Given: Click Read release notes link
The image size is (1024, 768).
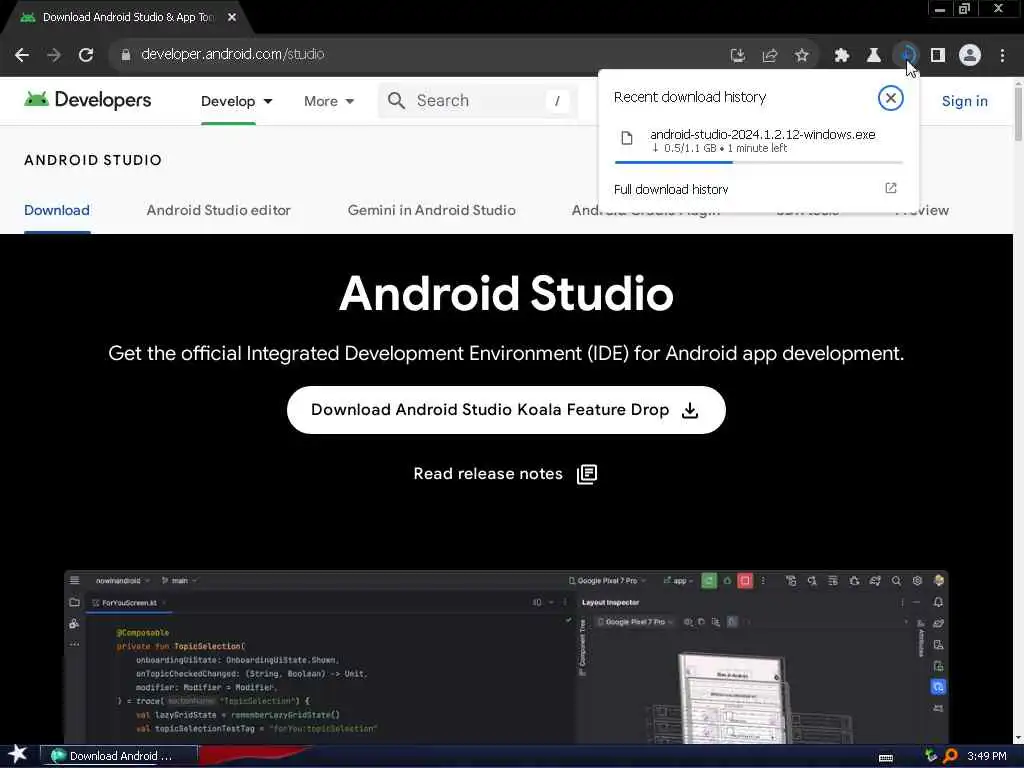Looking at the screenshot, I should point(488,473).
